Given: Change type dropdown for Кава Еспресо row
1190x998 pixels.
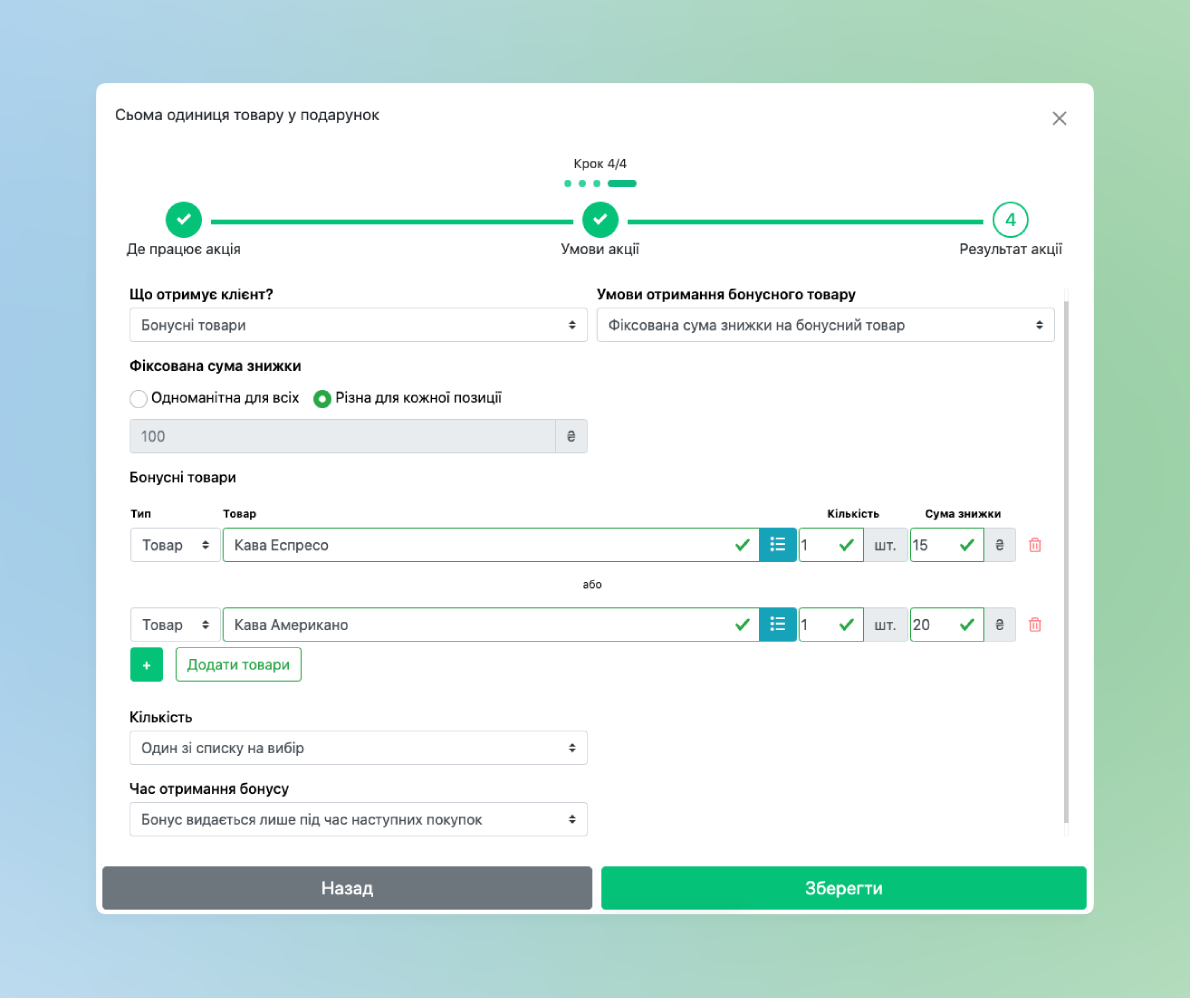Looking at the screenshot, I should [175, 545].
